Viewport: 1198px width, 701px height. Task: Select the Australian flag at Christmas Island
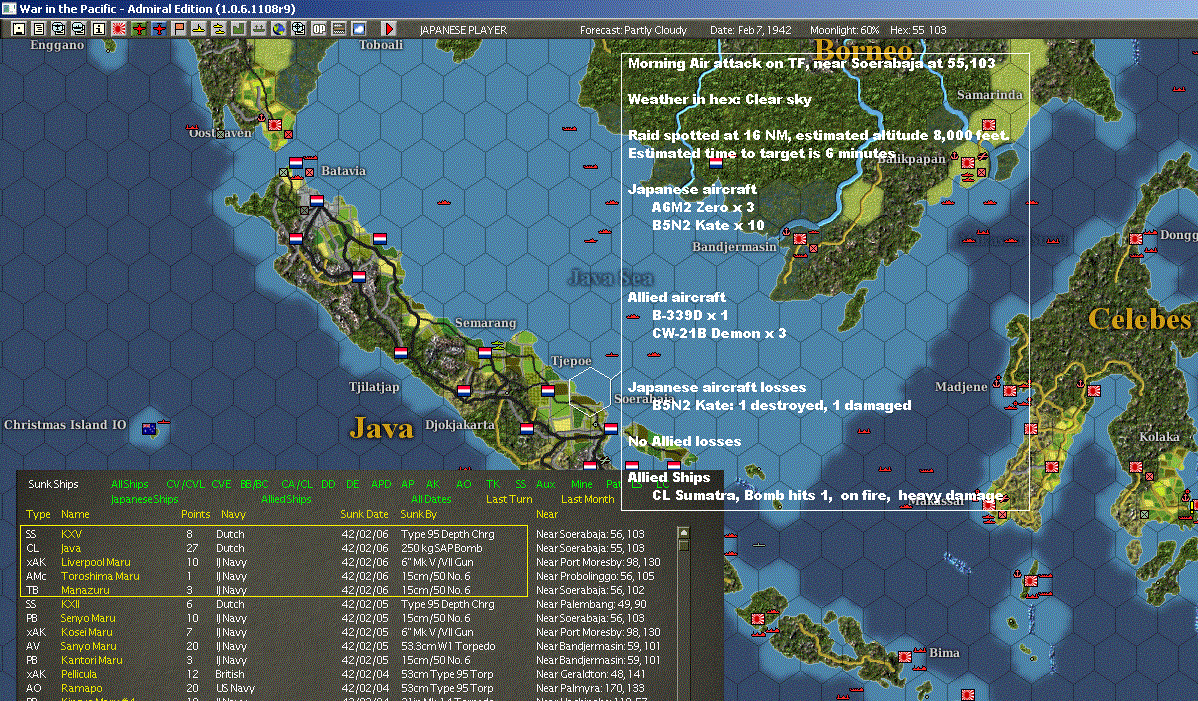pyautogui.click(x=149, y=428)
